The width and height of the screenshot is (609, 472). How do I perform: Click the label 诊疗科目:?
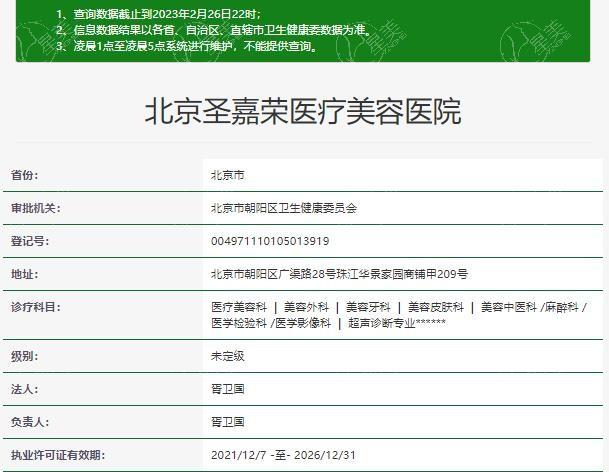pos(36,307)
